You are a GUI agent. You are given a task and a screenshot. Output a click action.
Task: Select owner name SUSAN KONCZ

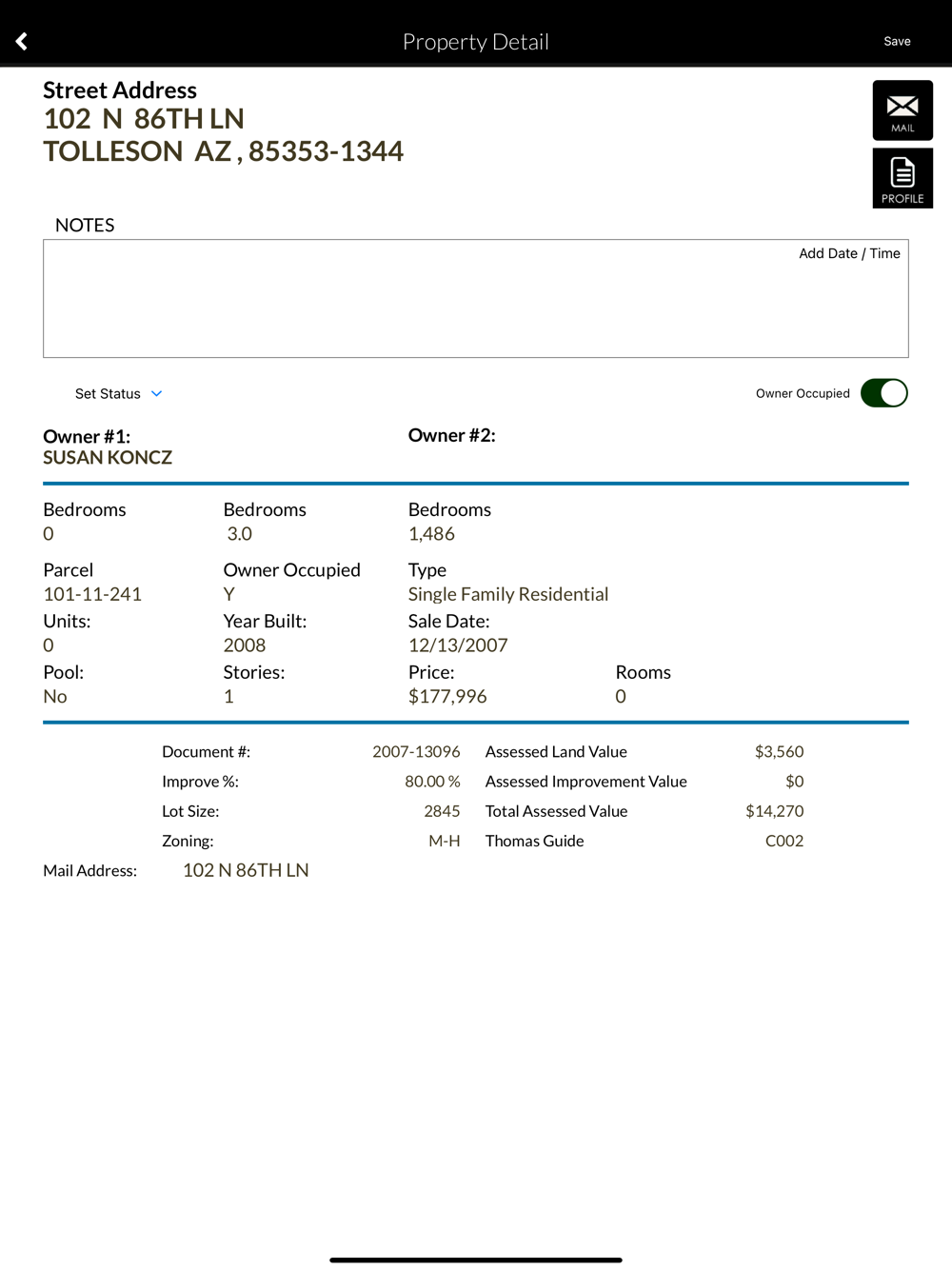[108, 458]
